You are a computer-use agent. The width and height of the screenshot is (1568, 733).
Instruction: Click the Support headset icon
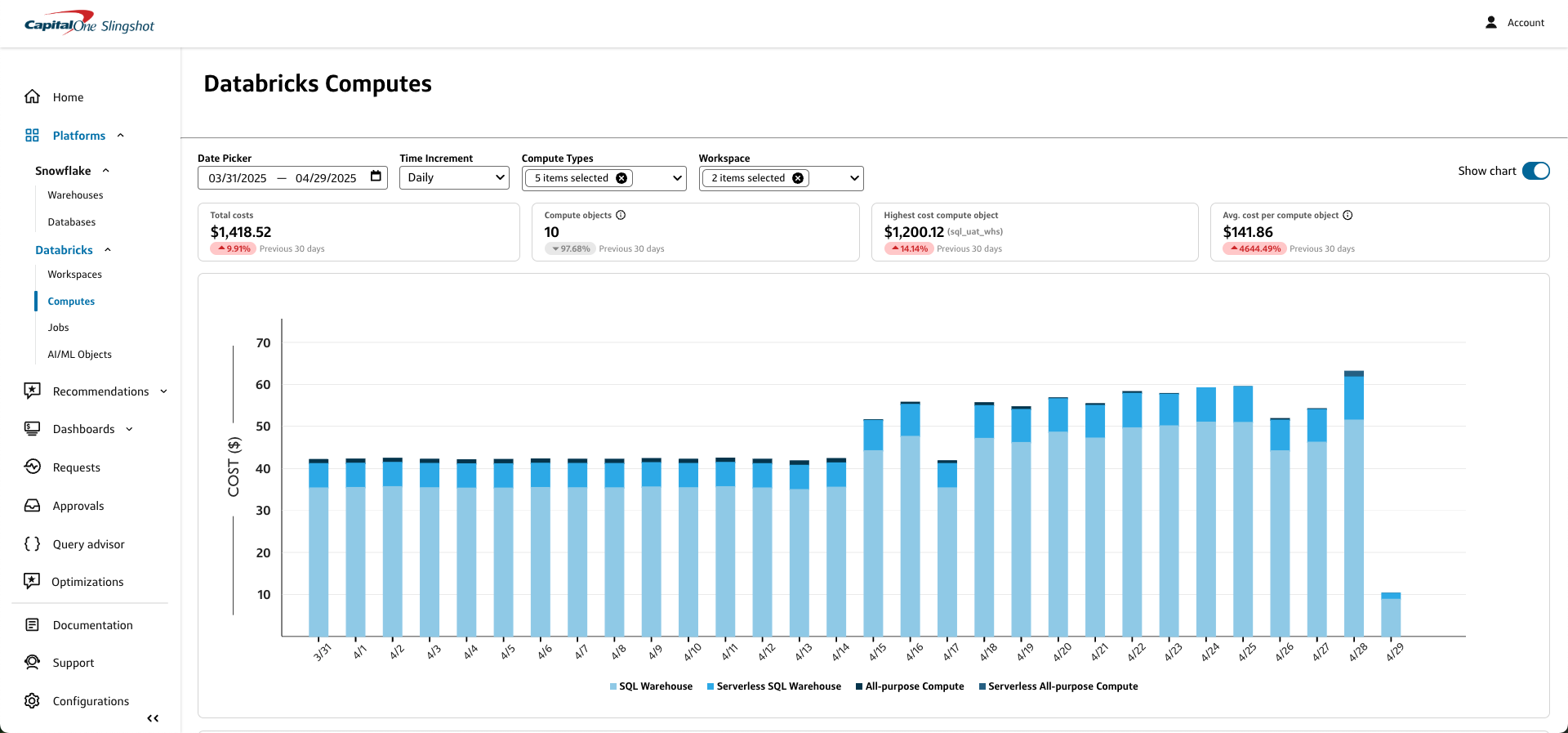click(x=32, y=662)
